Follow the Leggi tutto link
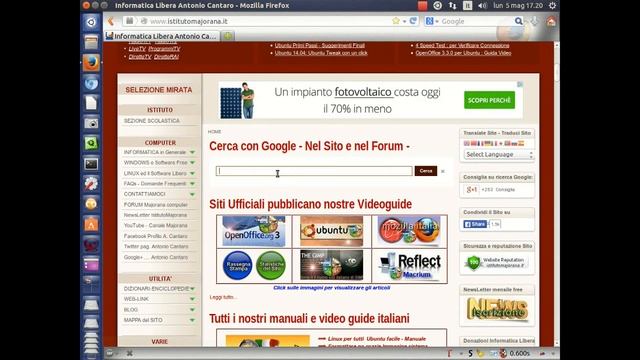The height and width of the screenshot is (360, 640). click(x=223, y=297)
